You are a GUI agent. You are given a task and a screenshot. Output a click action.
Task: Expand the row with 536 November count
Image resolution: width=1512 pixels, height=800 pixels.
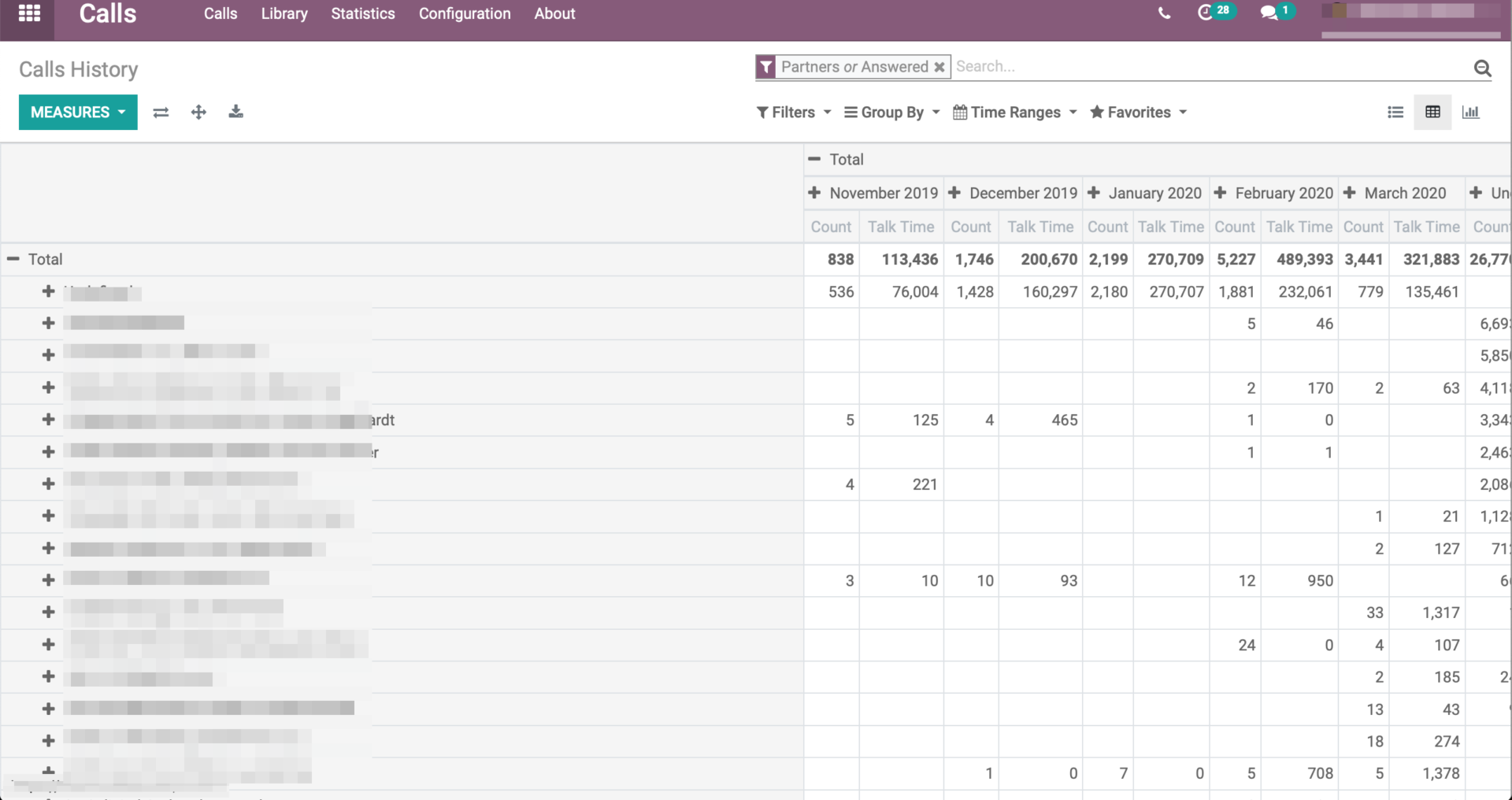coord(48,291)
